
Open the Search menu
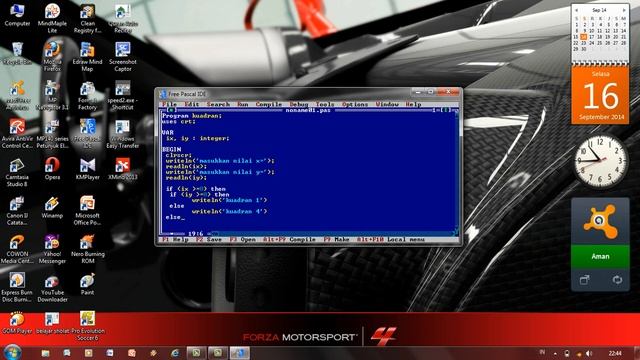pos(218,104)
